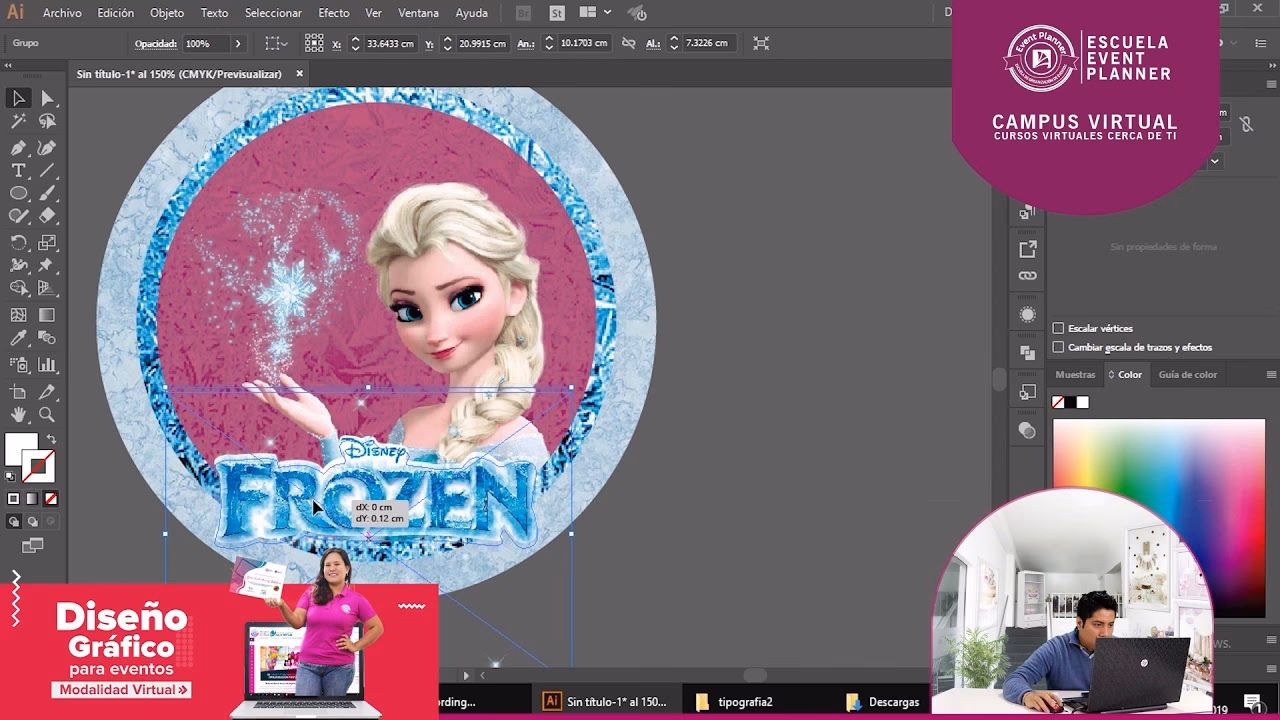The width and height of the screenshot is (1280, 720).
Task: Open Descargas folder in taskbar
Action: coord(883,702)
